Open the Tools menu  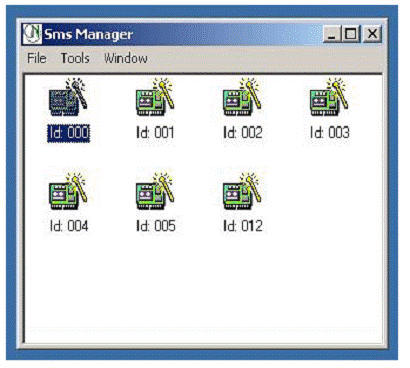click(x=75, y=58)
